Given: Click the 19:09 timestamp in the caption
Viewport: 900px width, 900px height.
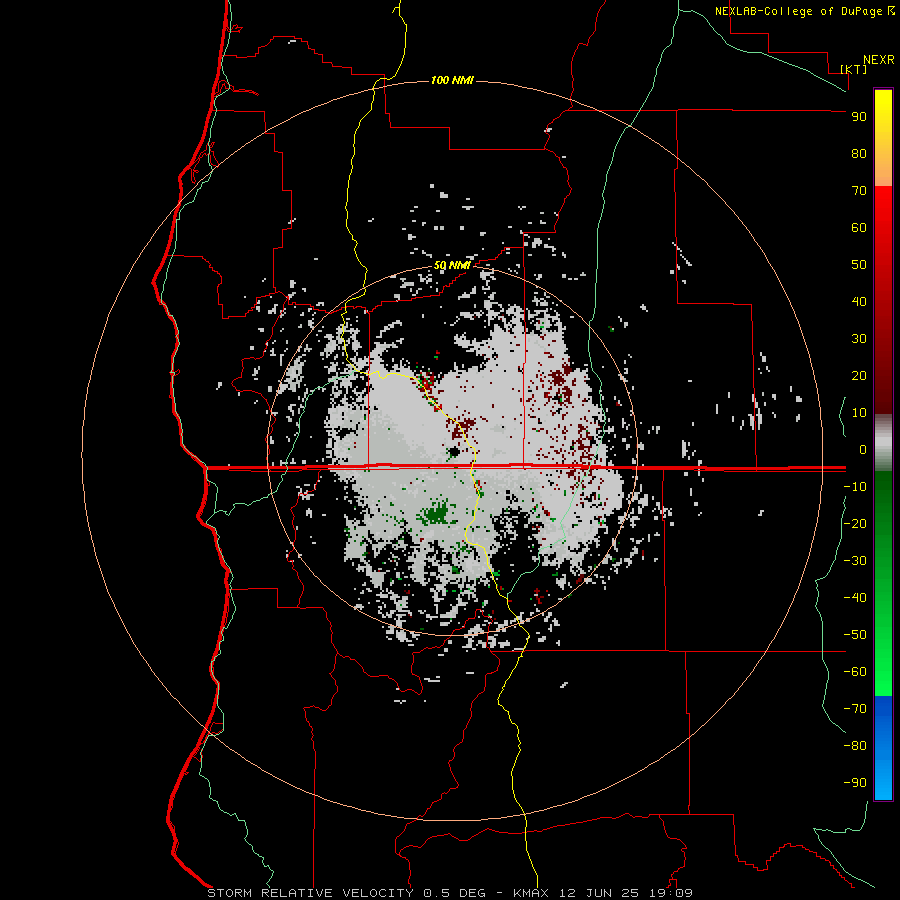Looking at the screenshot, I should (x=670, y=893).
